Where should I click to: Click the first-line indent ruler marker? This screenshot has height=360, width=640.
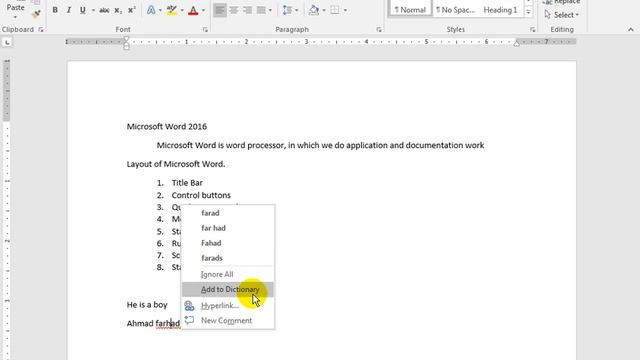(x=127, y=38)
